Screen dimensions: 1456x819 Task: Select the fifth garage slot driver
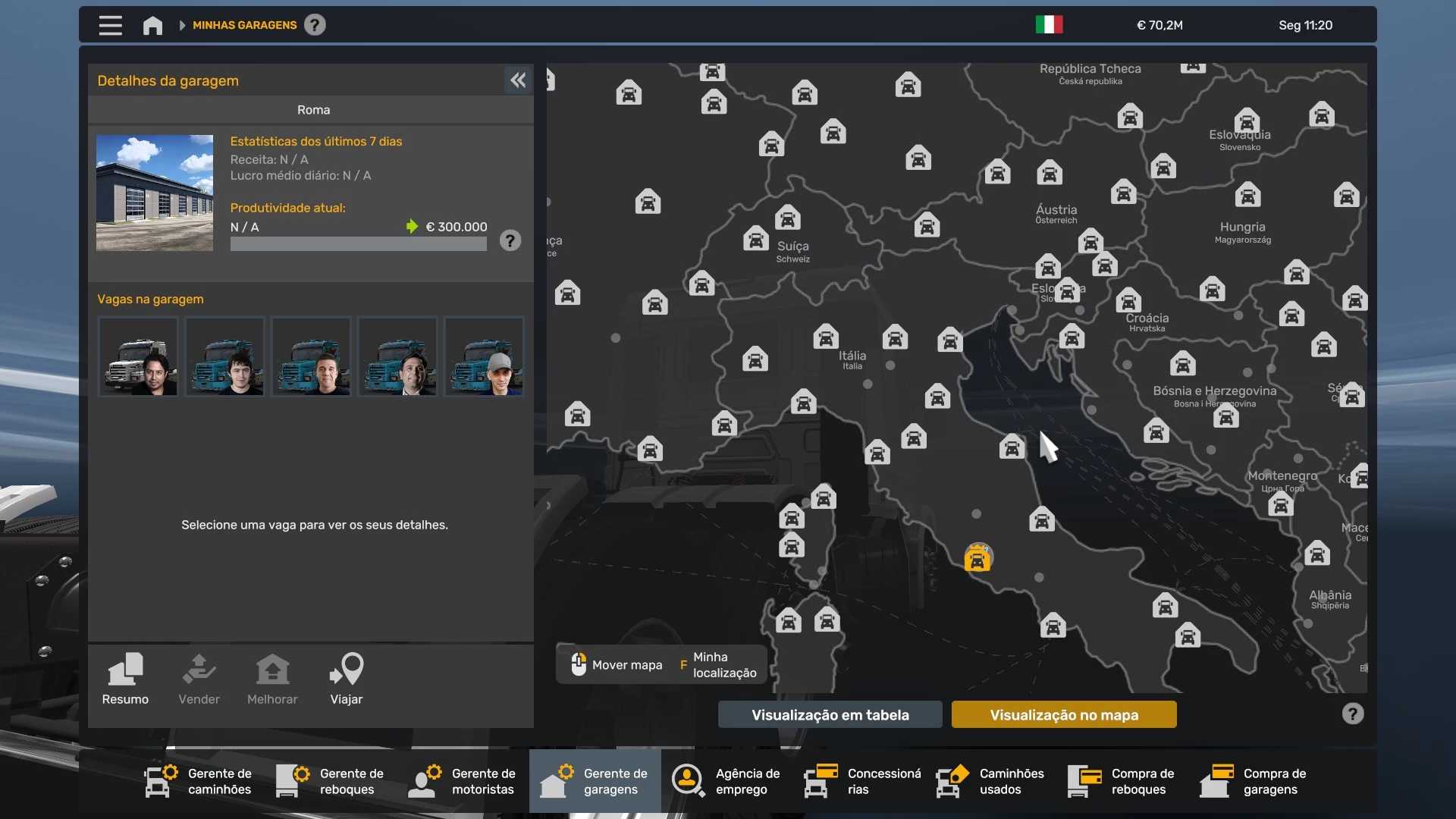coord(484,356)
